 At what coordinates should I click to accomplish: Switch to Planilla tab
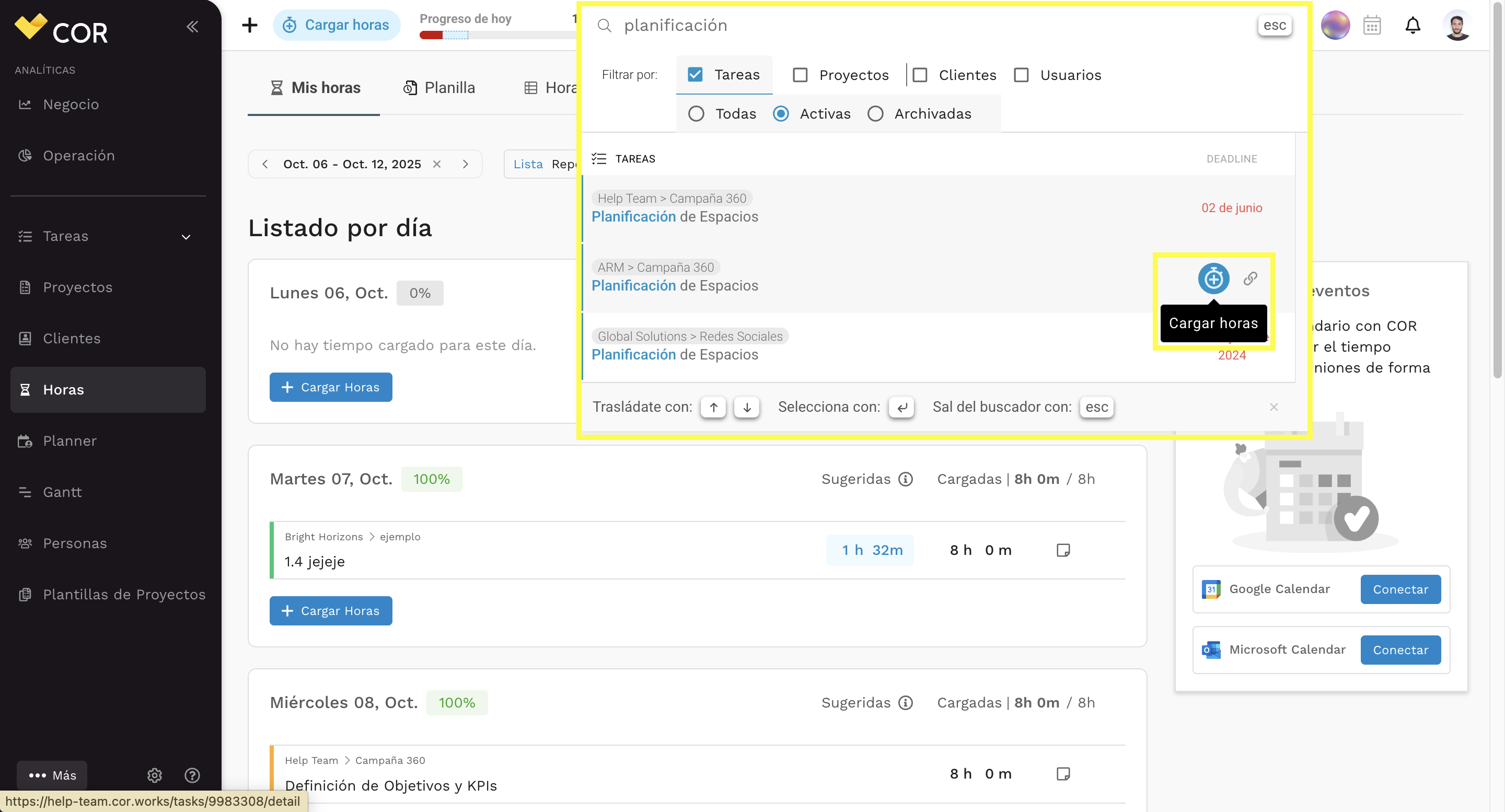(x=439, y=88)
